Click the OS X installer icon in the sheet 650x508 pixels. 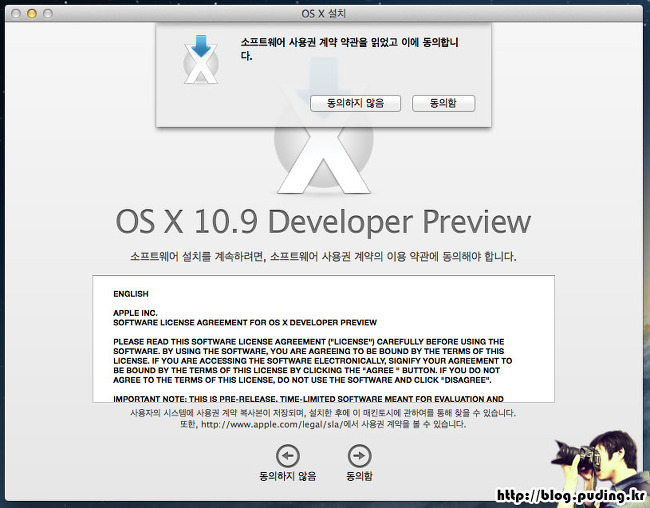pyautogui.click(x=201, y=59)
